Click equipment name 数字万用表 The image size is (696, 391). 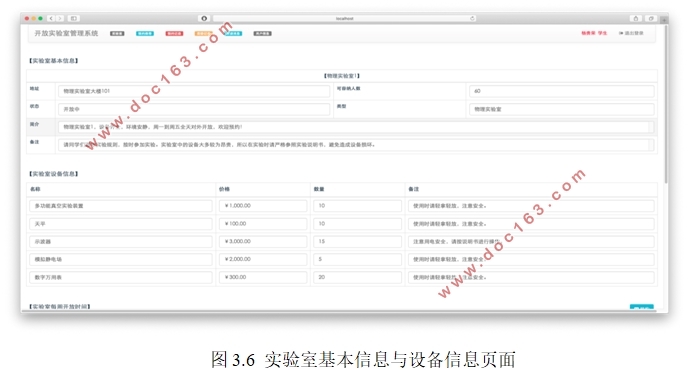pyautogui.click(x=121, y=277)
